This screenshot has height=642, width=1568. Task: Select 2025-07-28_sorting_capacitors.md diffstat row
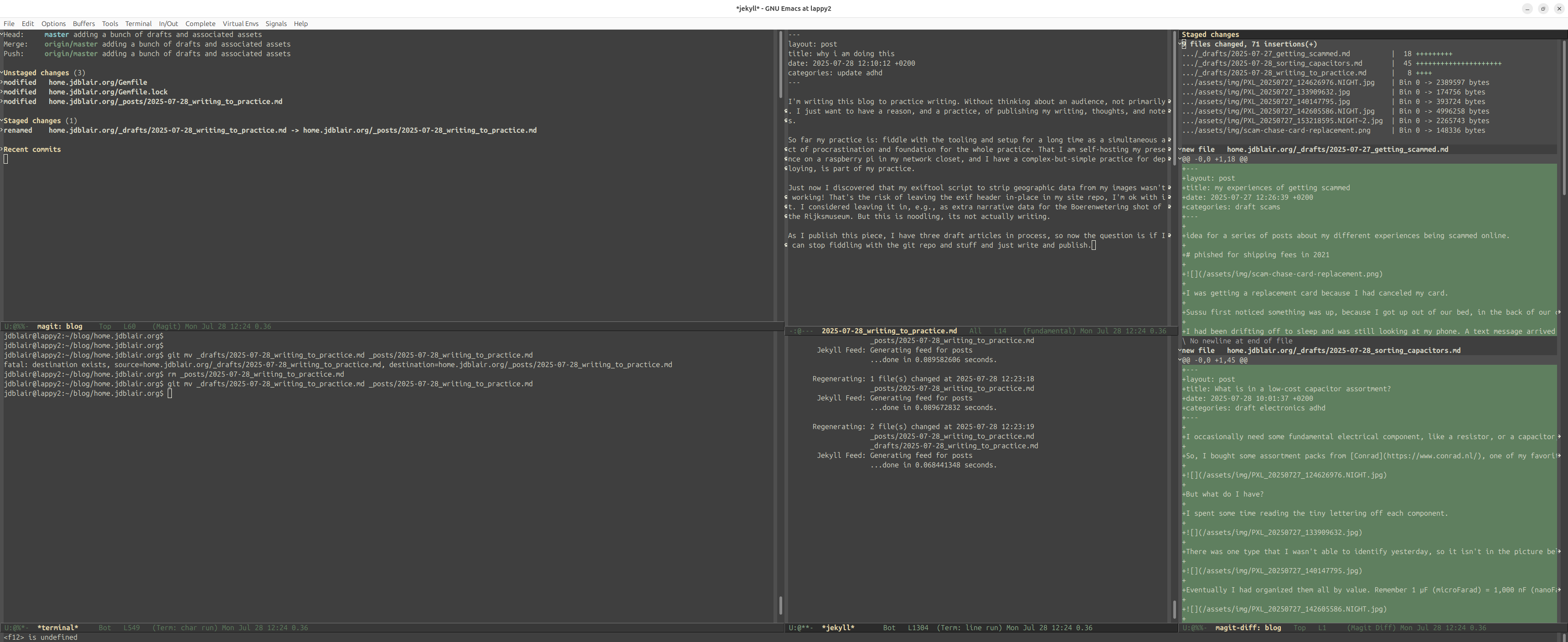1341,63
